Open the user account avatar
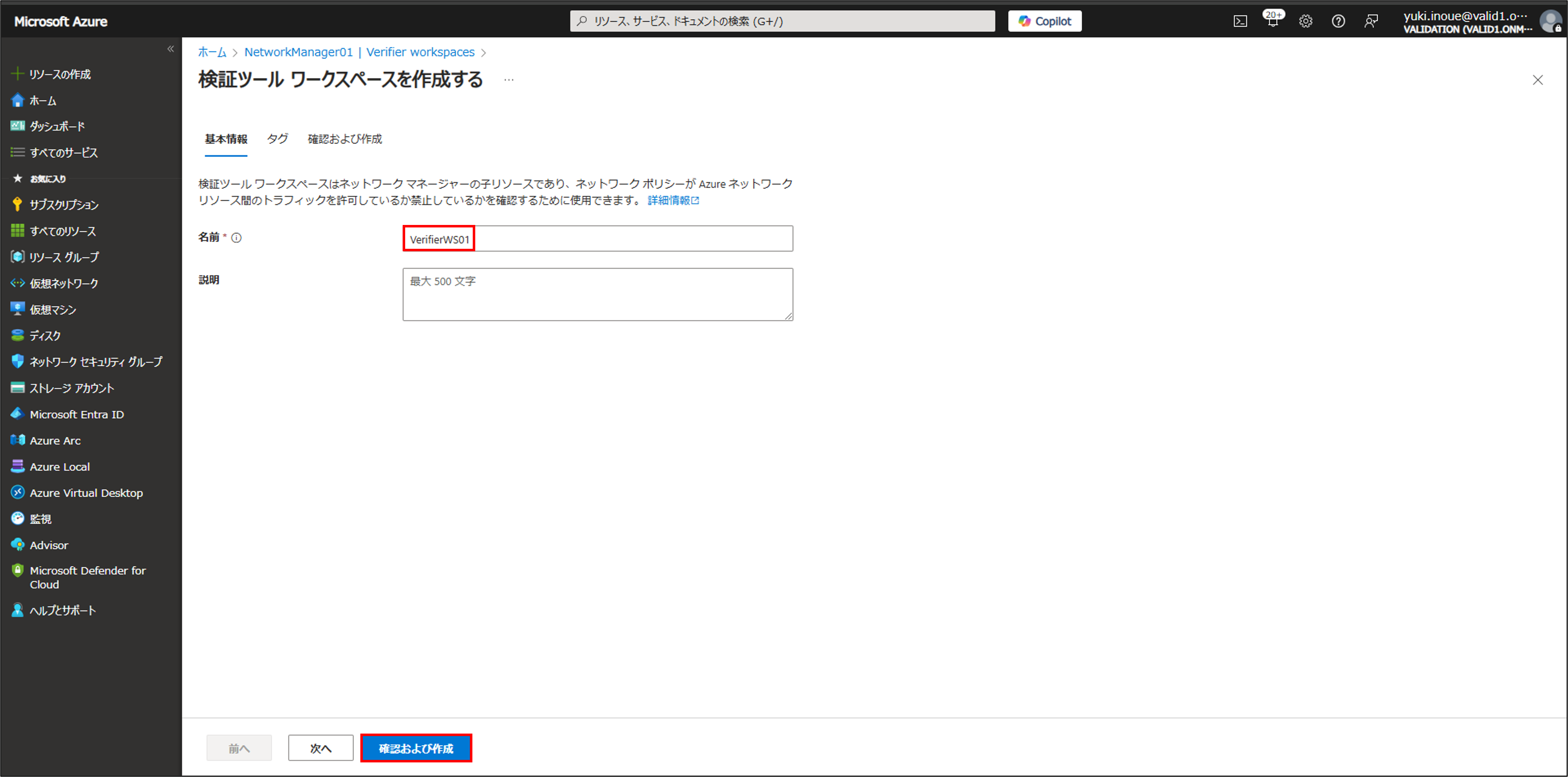Screen dimensions: 1568x777 point(1551,21)
